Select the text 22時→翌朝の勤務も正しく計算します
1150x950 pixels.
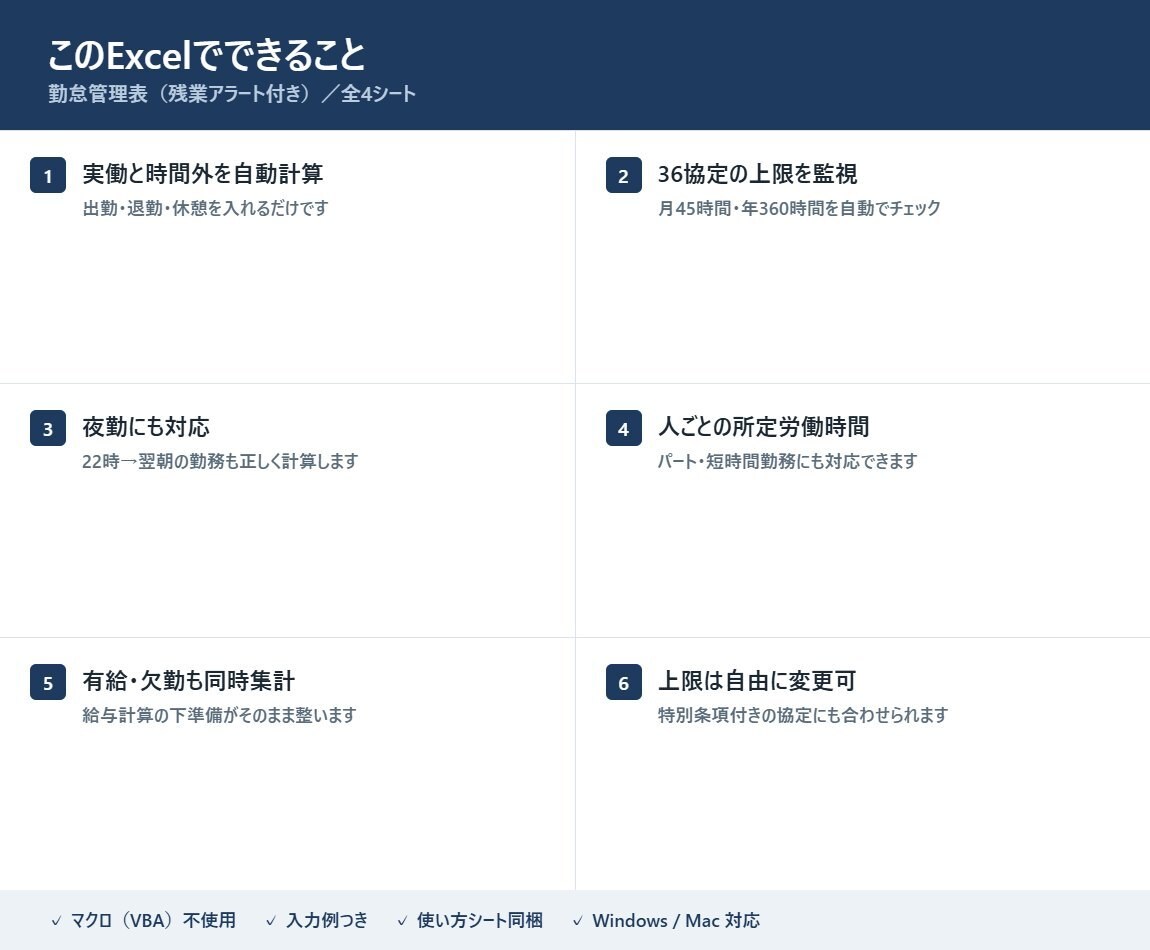point(220,461)
